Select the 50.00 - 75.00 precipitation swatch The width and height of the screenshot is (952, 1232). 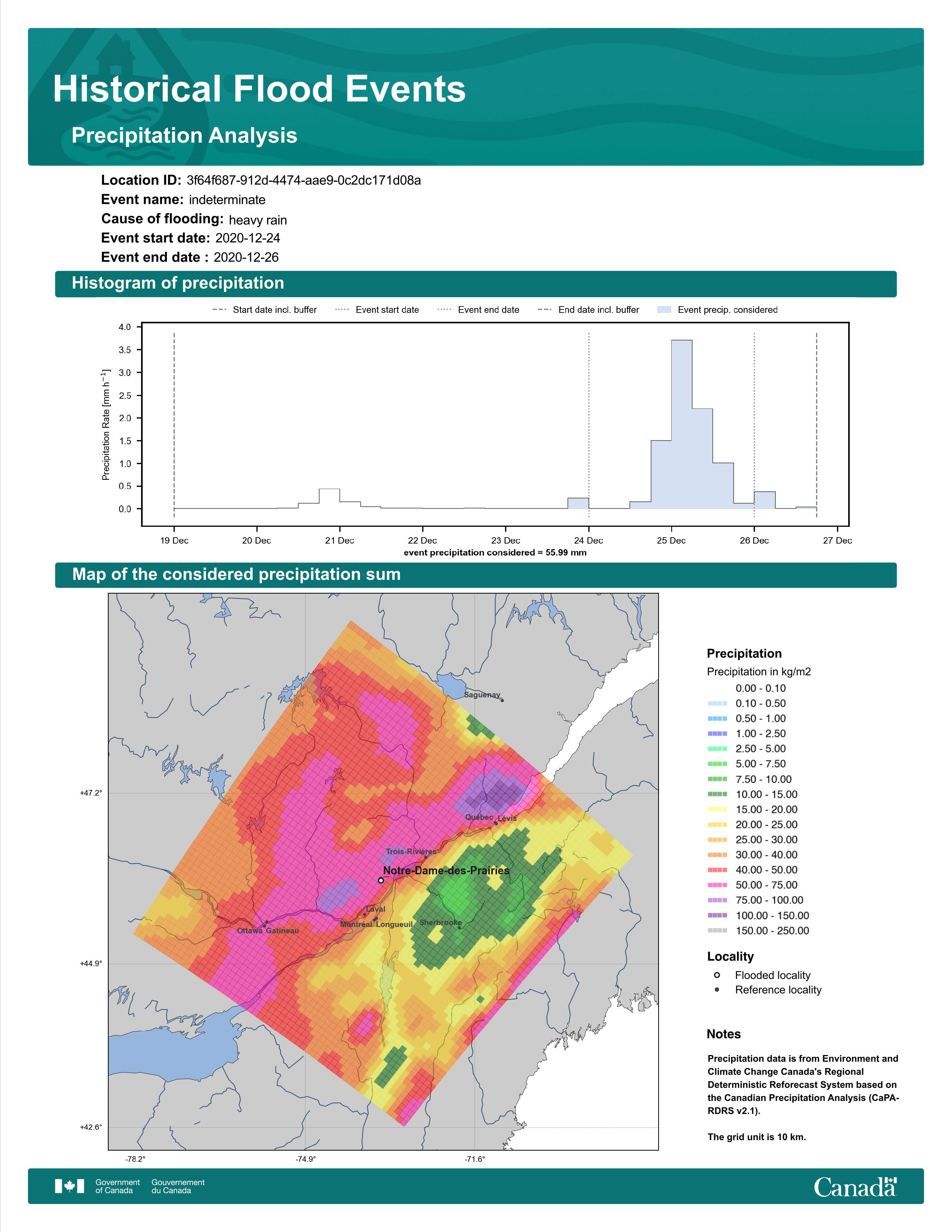pyautogui.click(x=718, y=885)
